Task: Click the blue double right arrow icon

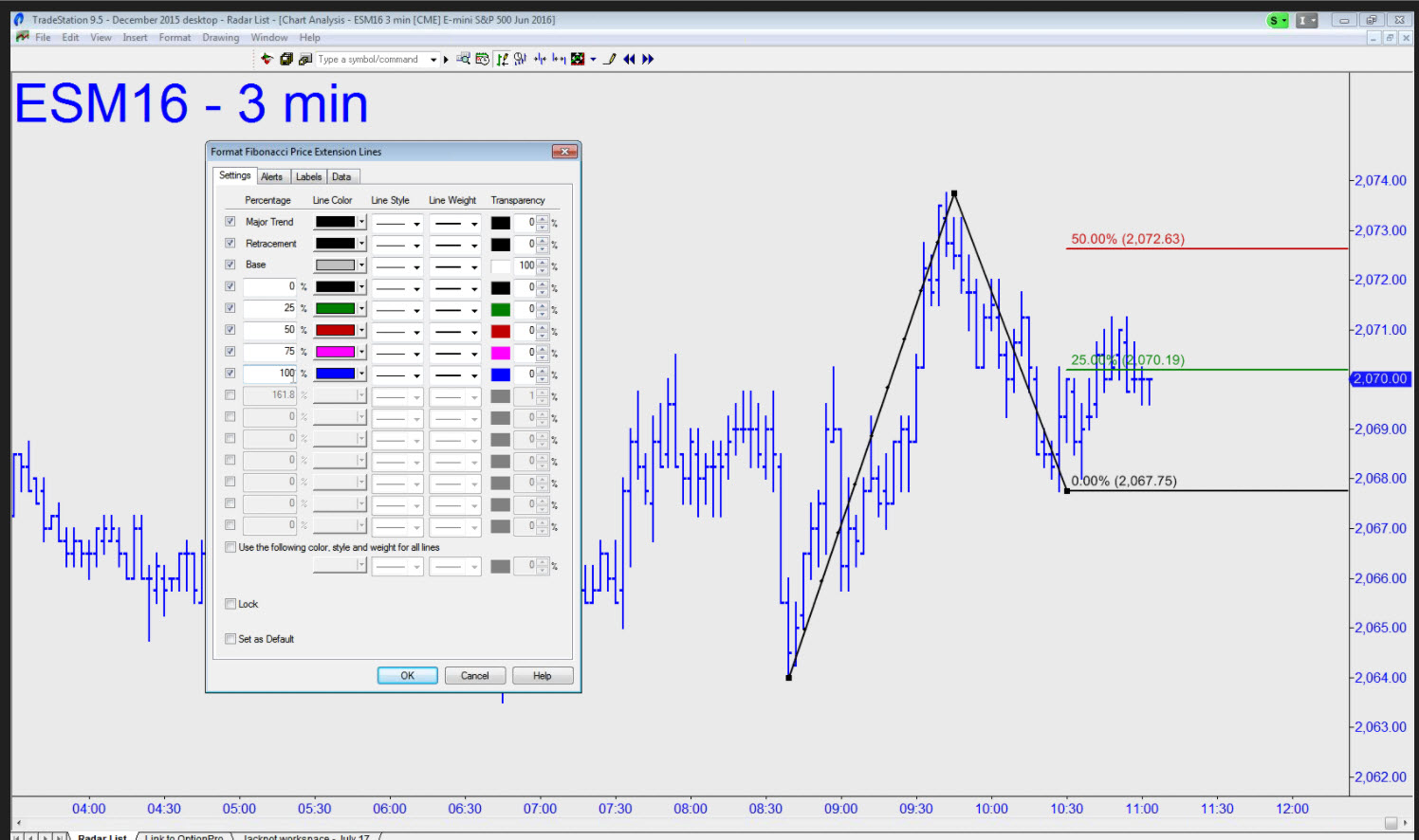Action: (648, 59)
